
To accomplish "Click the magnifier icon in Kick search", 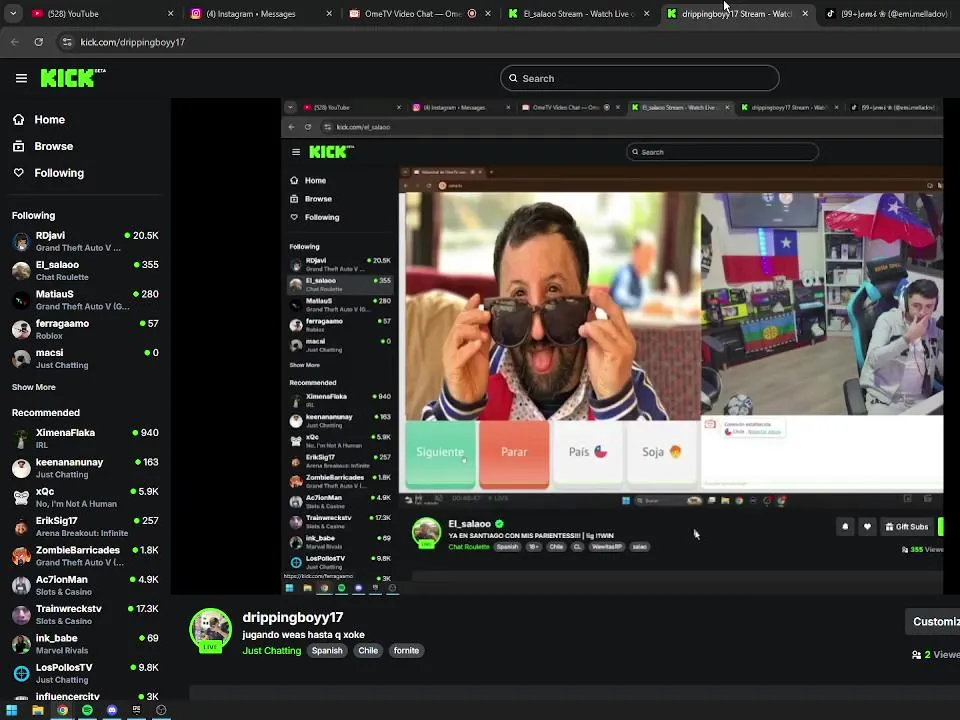I will pos(514,78).
